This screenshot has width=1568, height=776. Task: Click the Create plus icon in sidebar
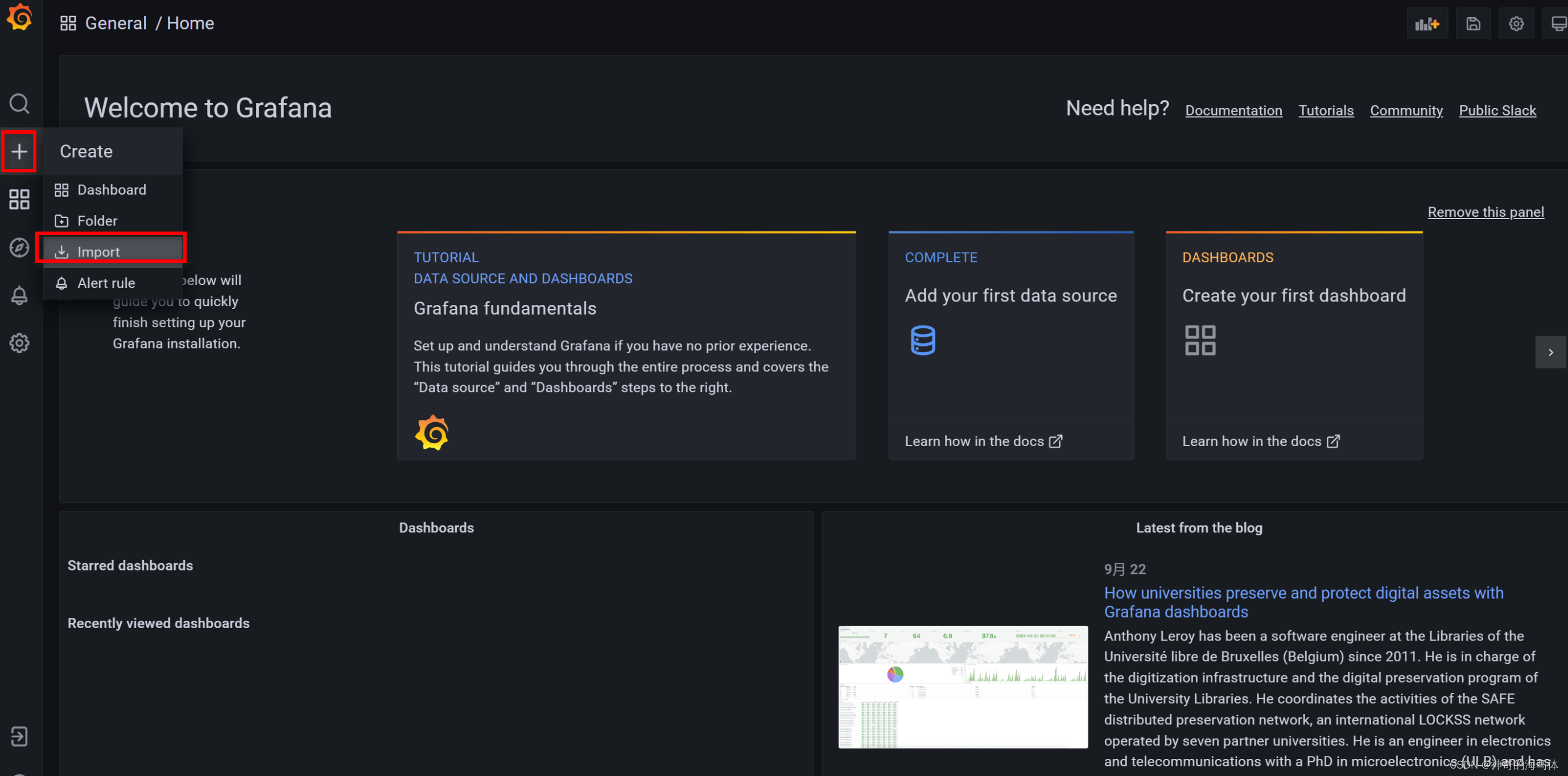[x=19, y=151]
